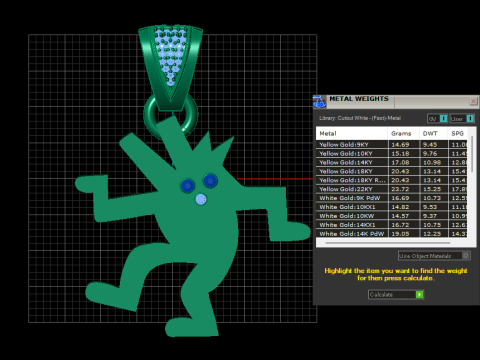Select the Yellow Gold:18KY R... row
The height and width of the screenshot is (360, 480).
[392, 180]
